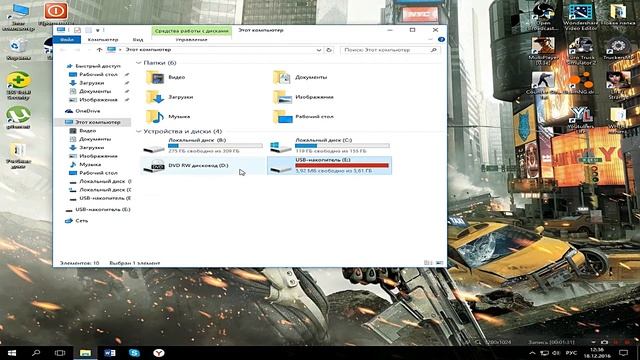Open the Загрузки folder in Папки group
The image size is (640, 360).
169,97
